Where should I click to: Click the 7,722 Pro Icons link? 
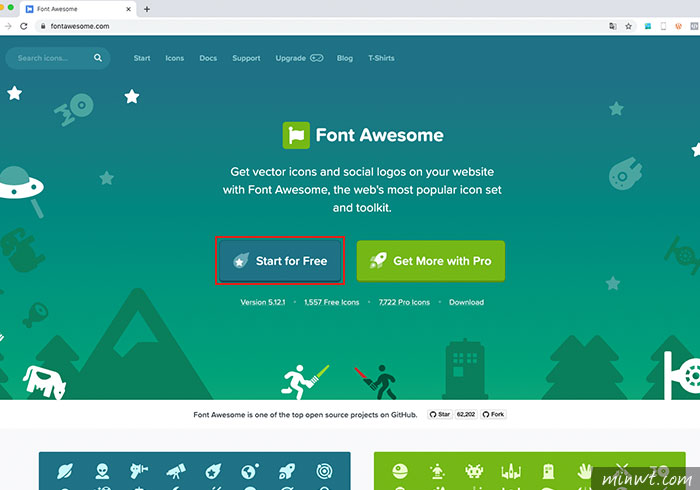coord(404,302)
